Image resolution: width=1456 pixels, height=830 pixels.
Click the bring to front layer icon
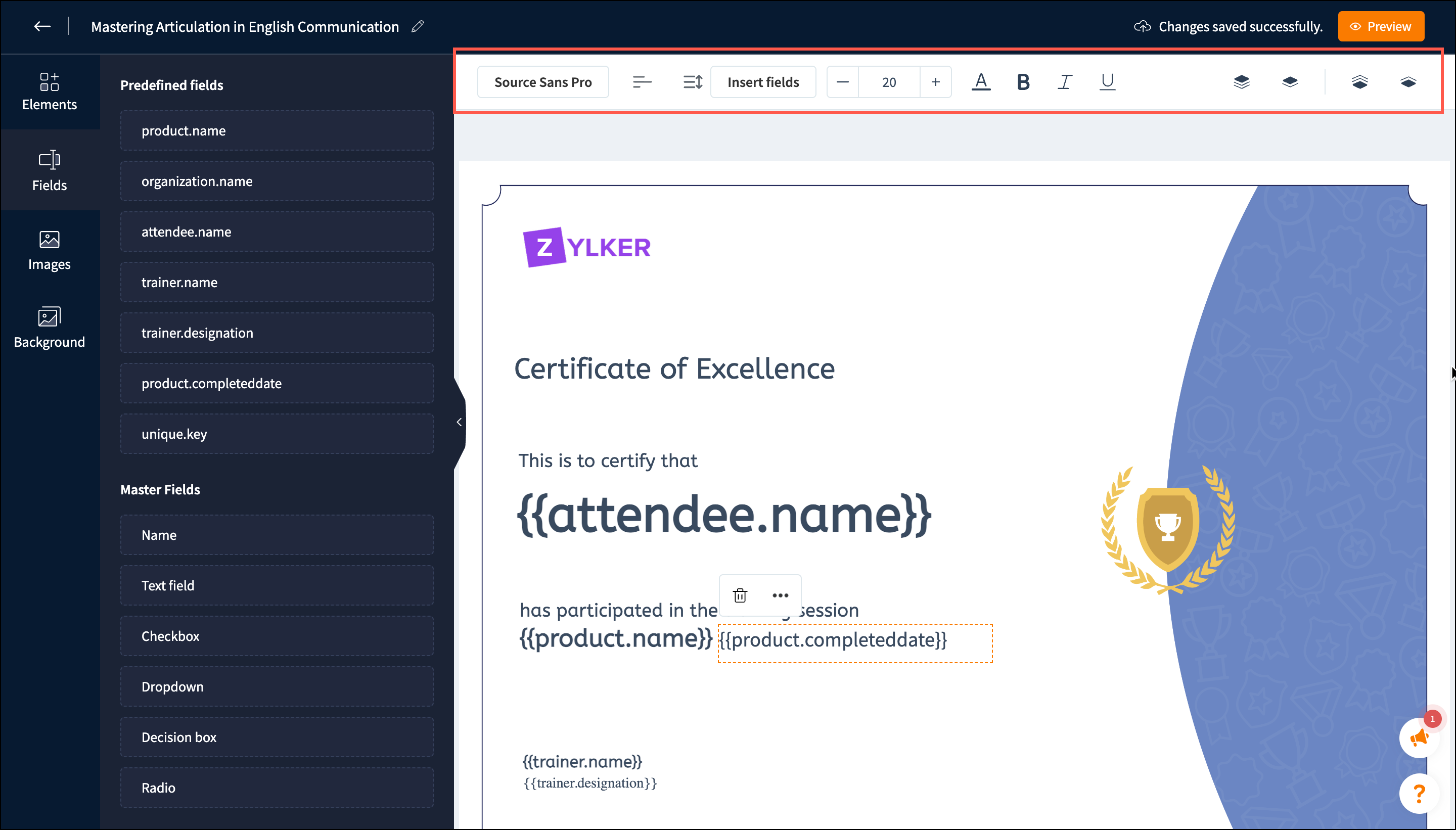point(1241,82)
